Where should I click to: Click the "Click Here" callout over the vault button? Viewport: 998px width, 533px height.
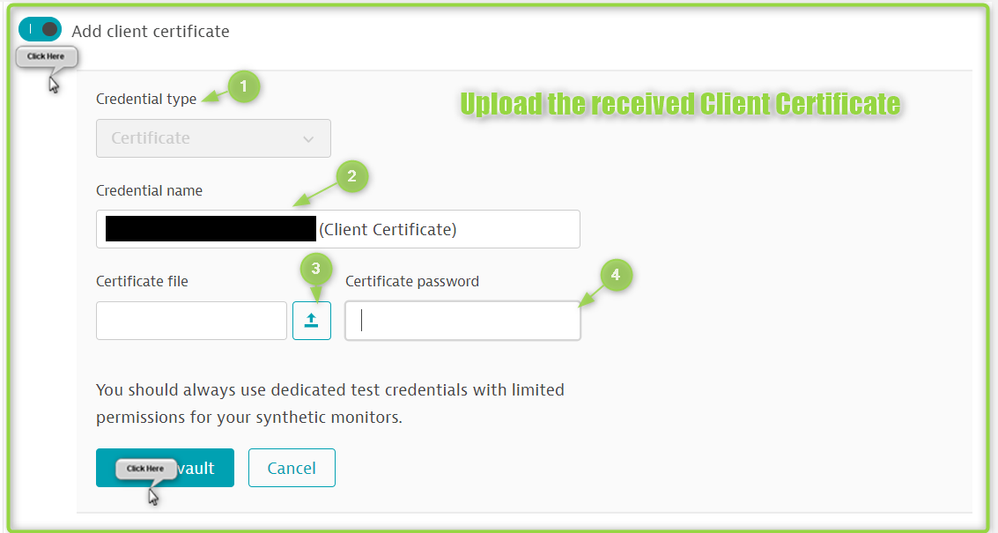[x=145, y=468]
